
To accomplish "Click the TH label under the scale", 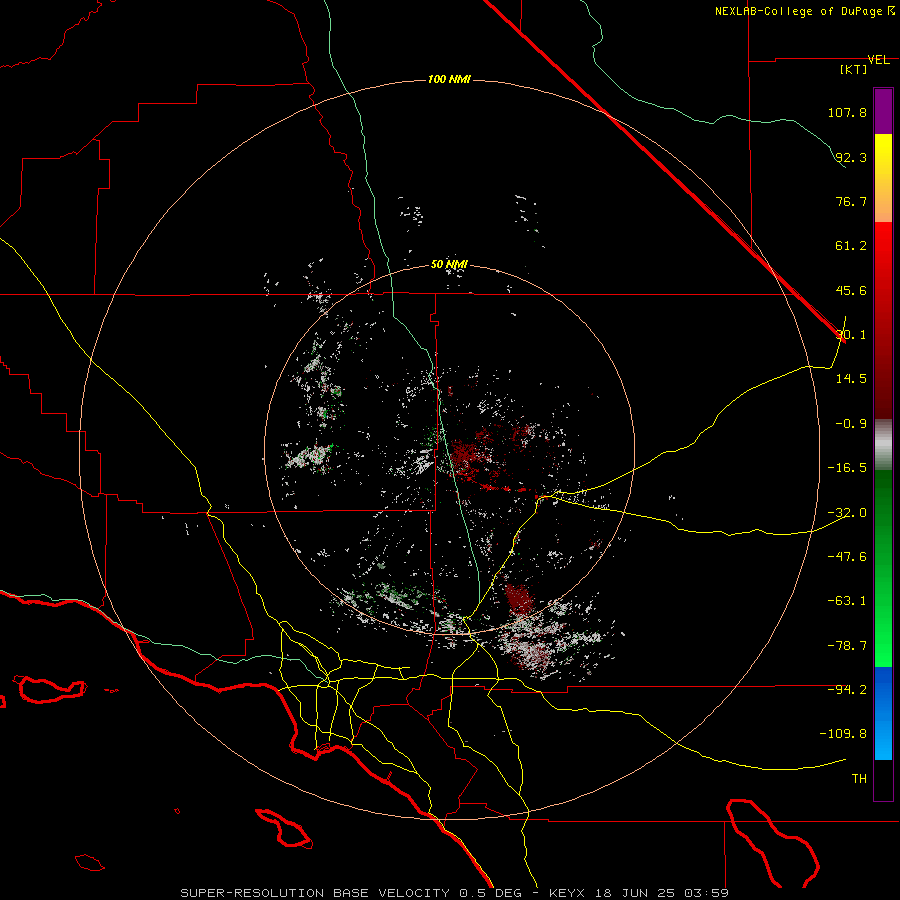I will click(859, 779).
